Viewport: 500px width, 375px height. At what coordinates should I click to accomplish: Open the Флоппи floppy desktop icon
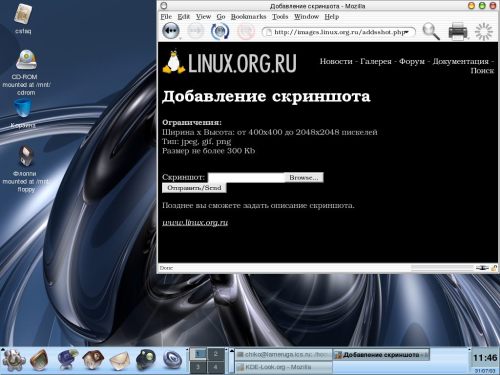(25, 156)
